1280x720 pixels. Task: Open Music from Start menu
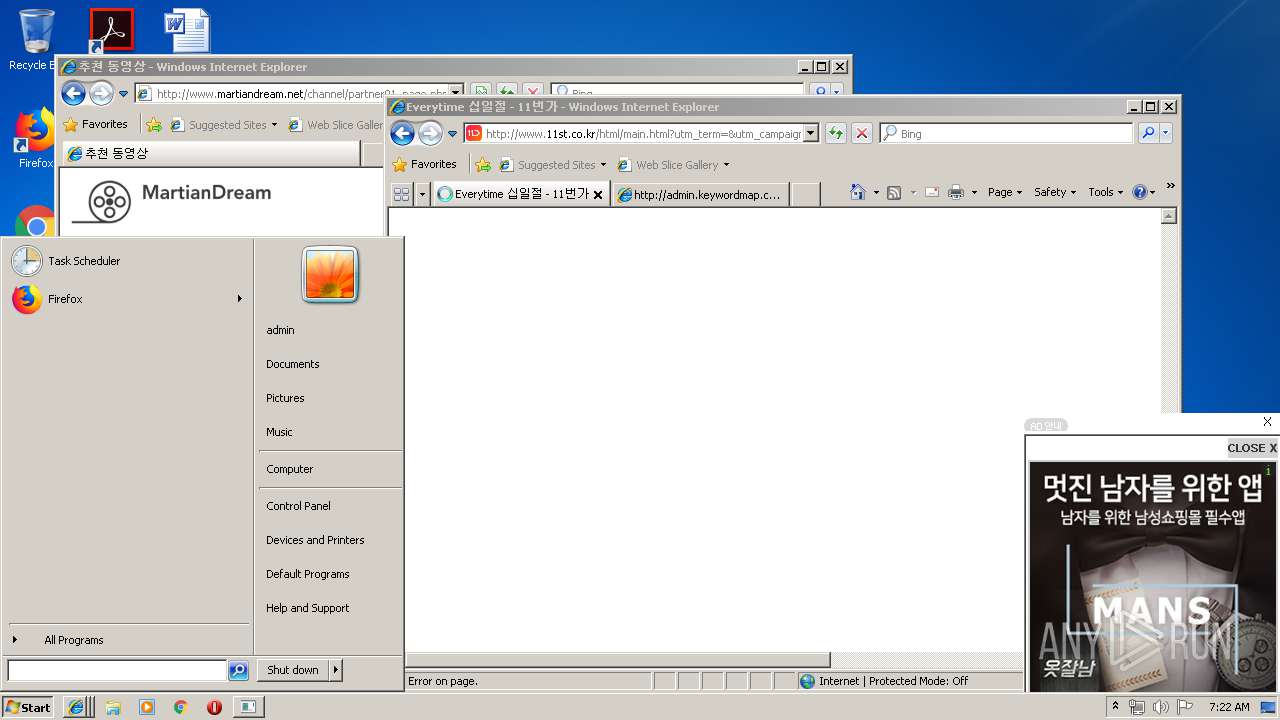click(x=279, y=432)
